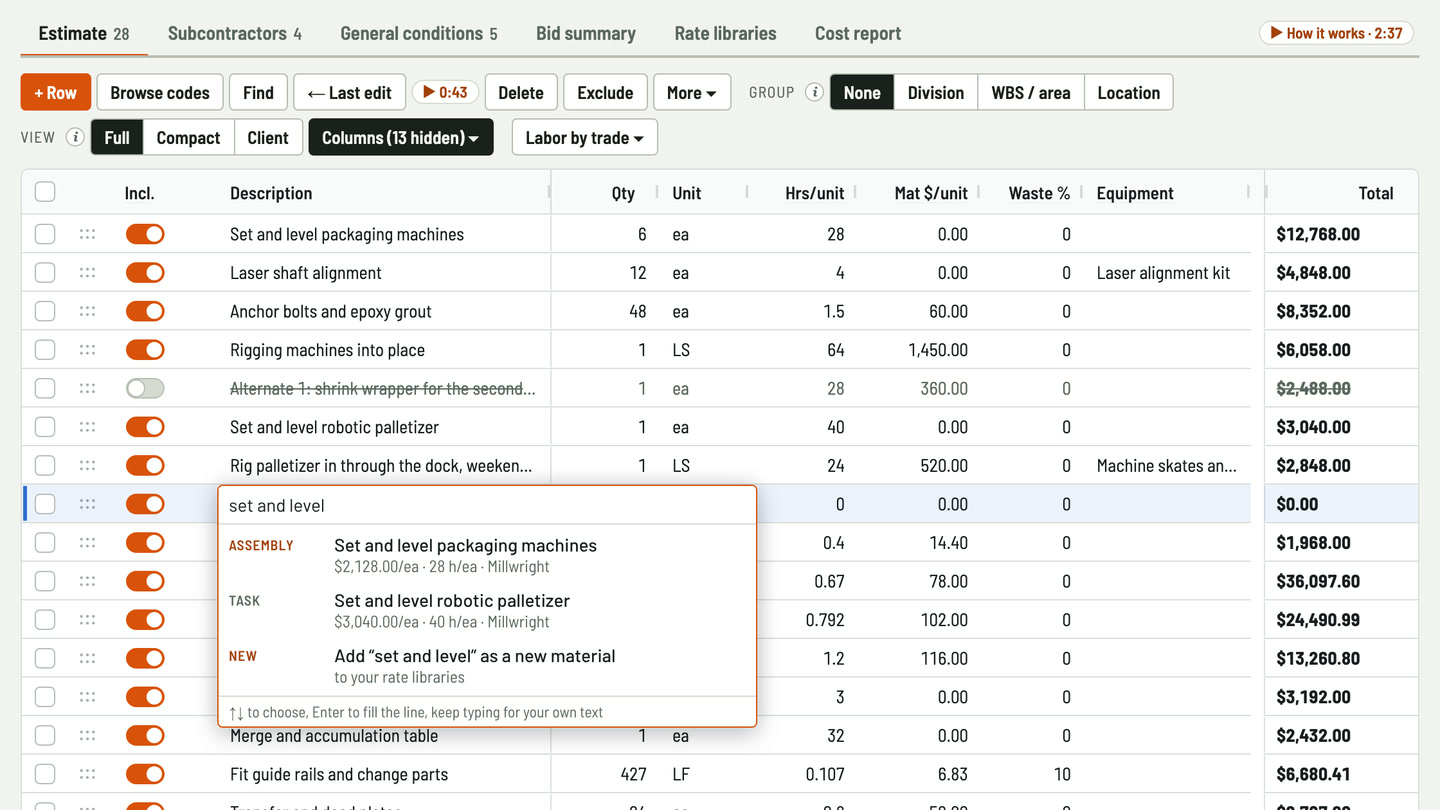Click drag handle for Set and level robotic palletizer

[87, 427]
